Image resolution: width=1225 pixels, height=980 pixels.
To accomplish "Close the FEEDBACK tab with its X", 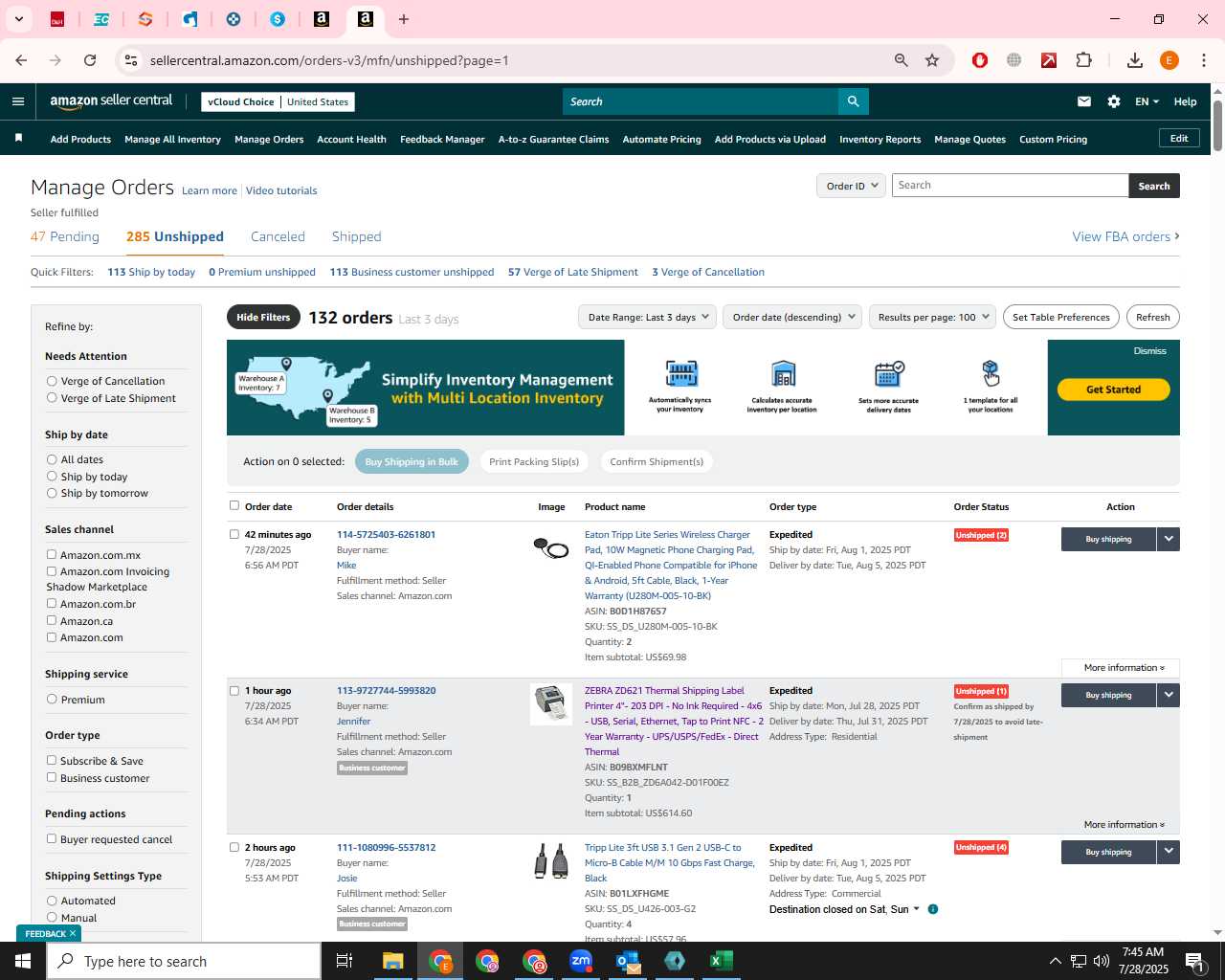I will point(73,933).
